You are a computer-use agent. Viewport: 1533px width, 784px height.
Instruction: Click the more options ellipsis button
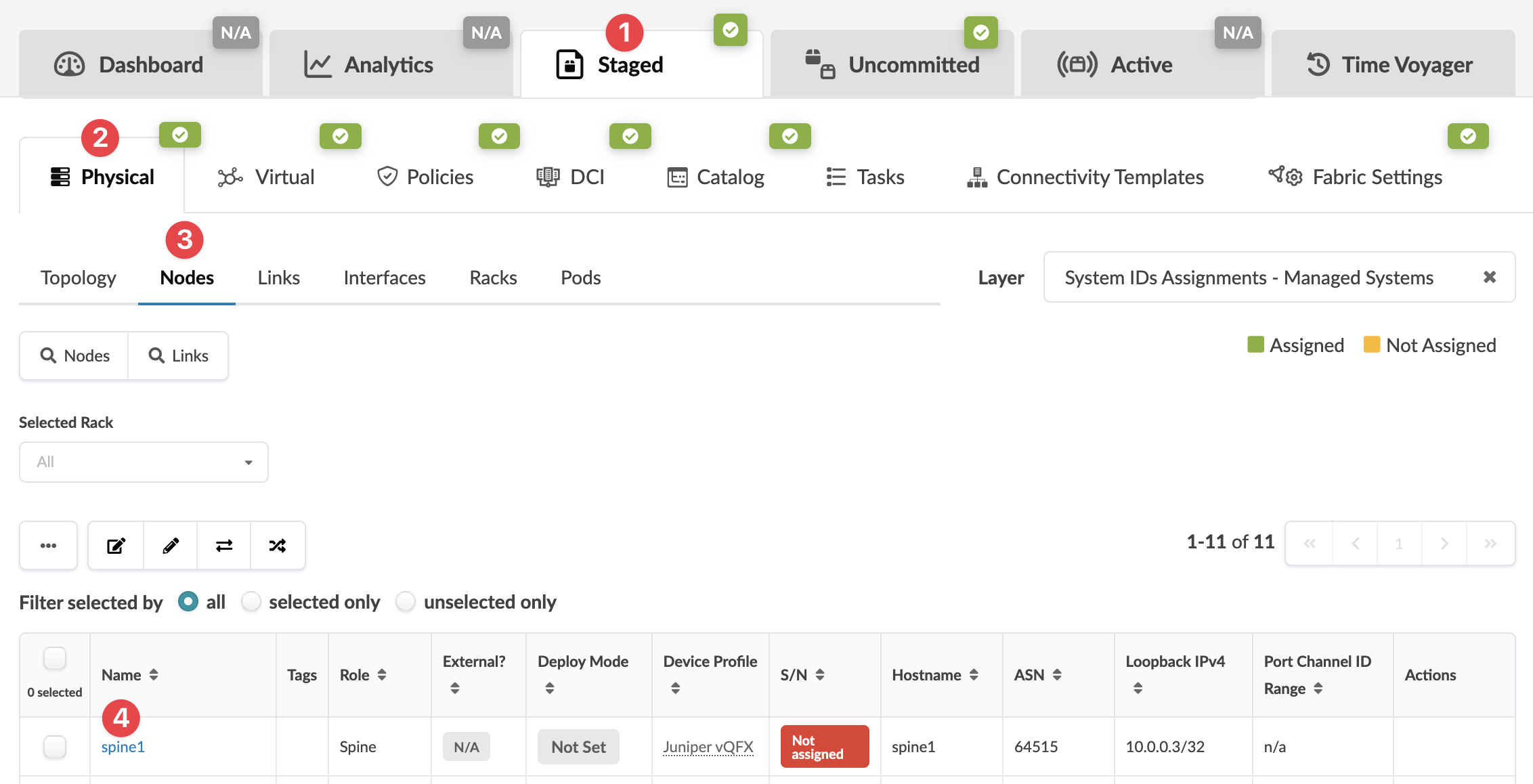(48, 545)
